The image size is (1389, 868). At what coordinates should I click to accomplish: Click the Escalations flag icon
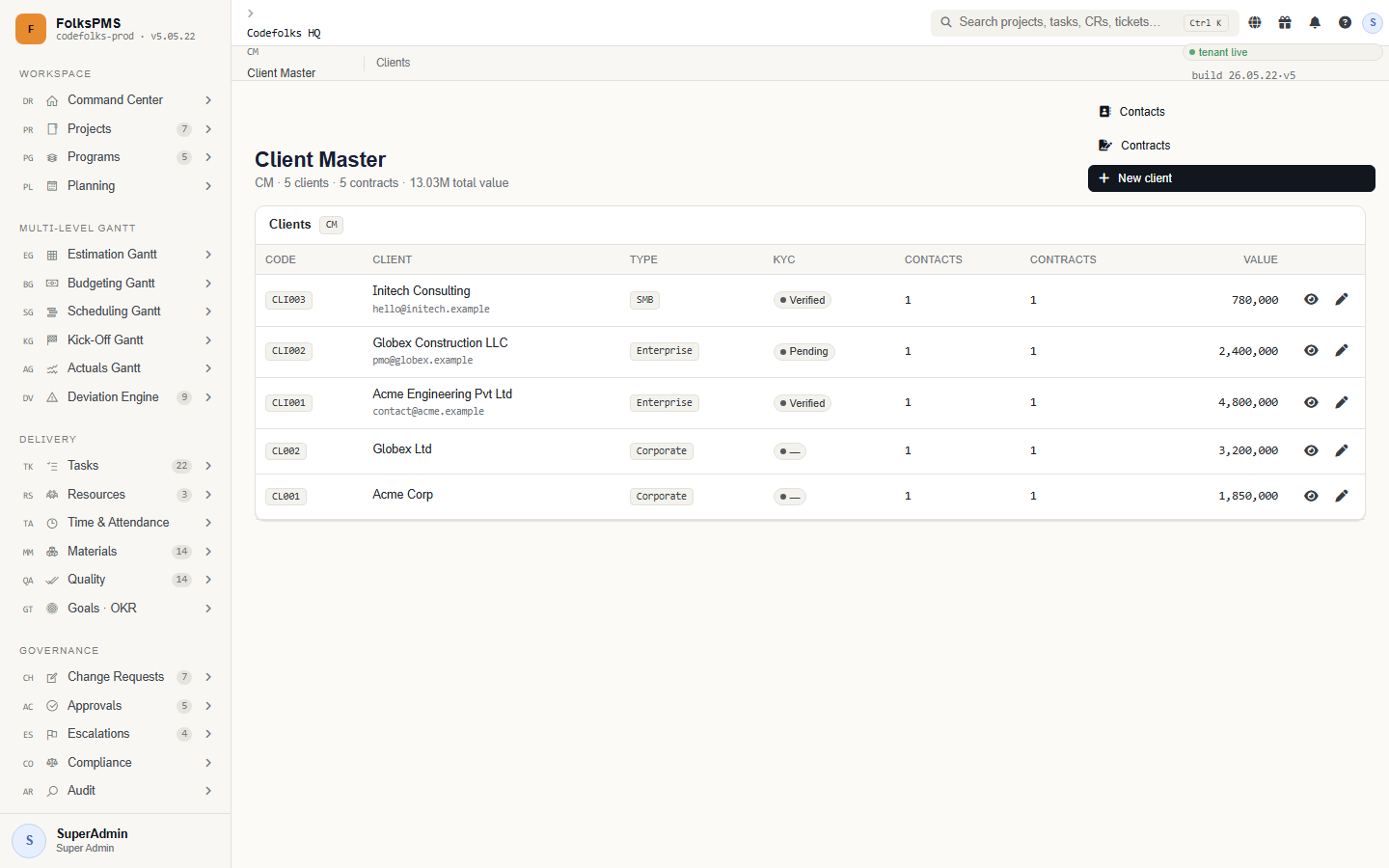(52, 734)
